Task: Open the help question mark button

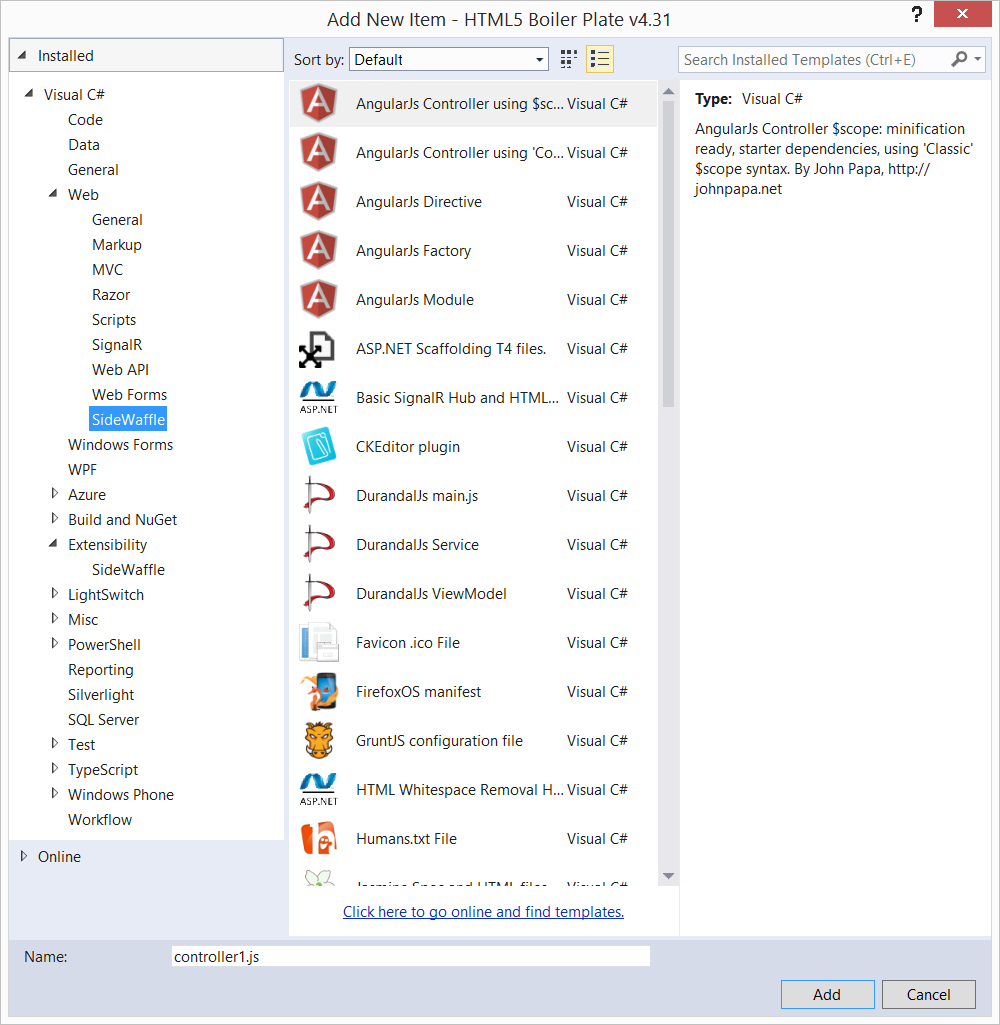Action: point(916,14)
